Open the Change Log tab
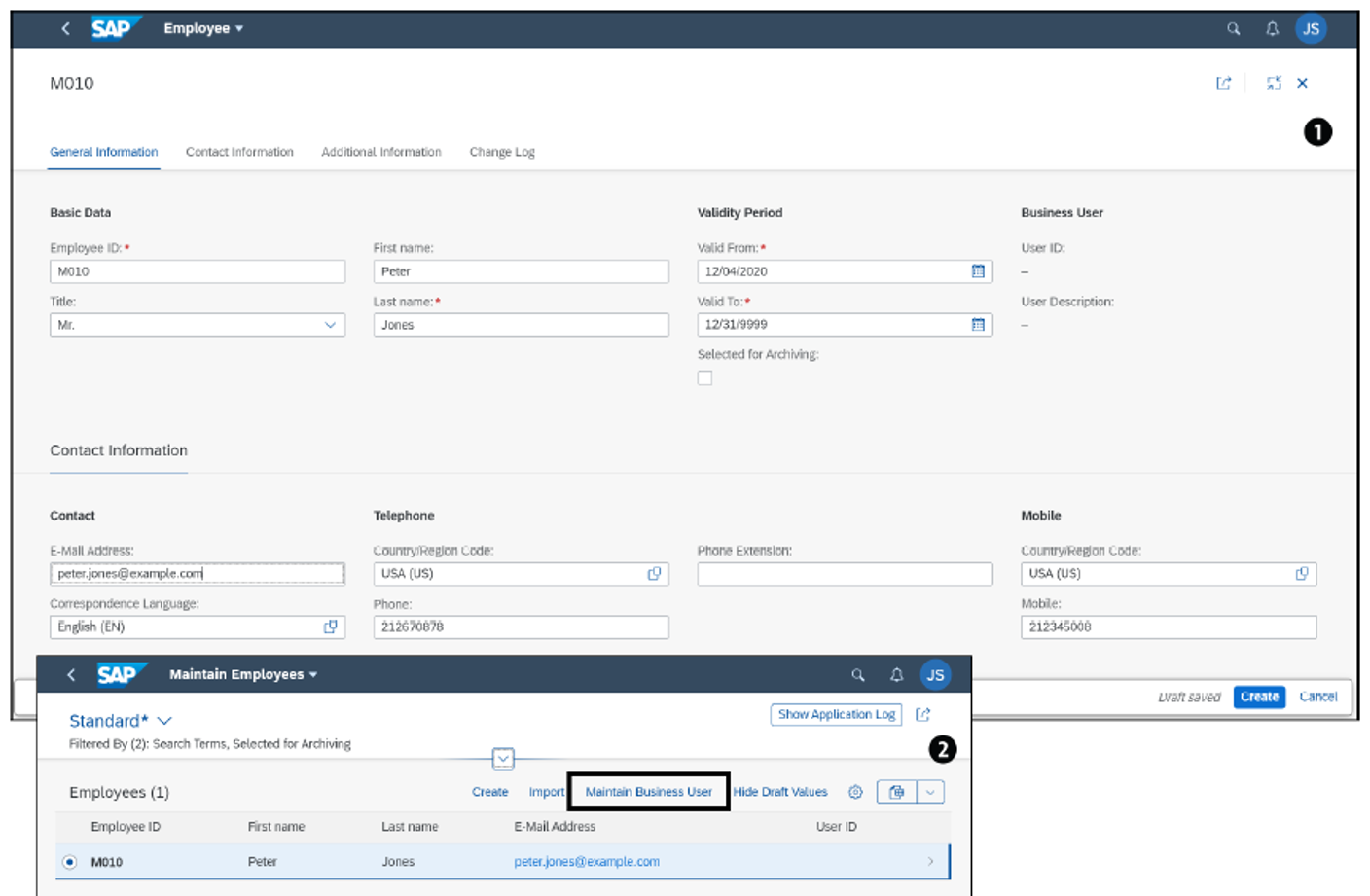Screen dimensions: 1370x896 coord(501,152)
